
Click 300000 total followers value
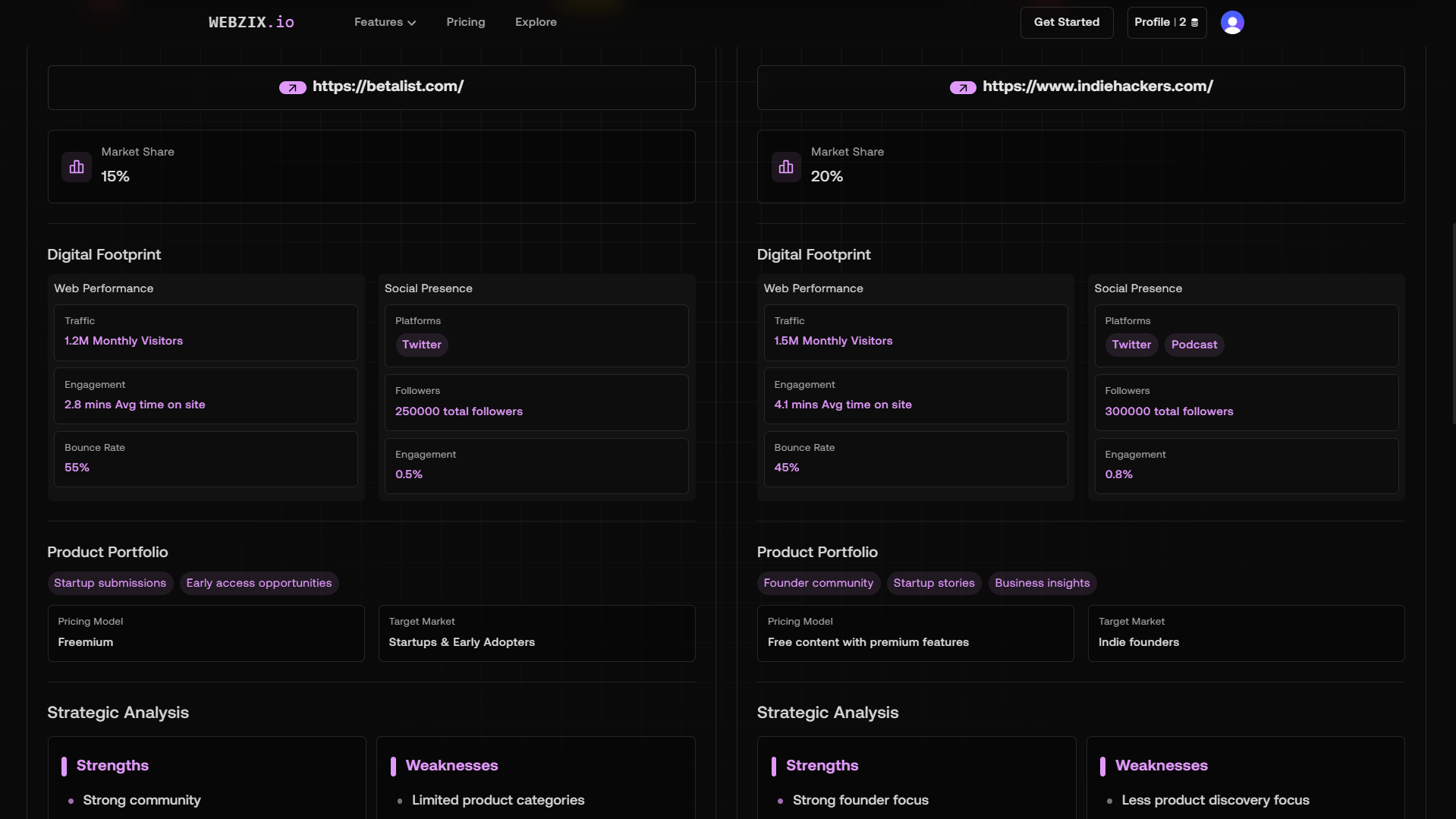1169,411
